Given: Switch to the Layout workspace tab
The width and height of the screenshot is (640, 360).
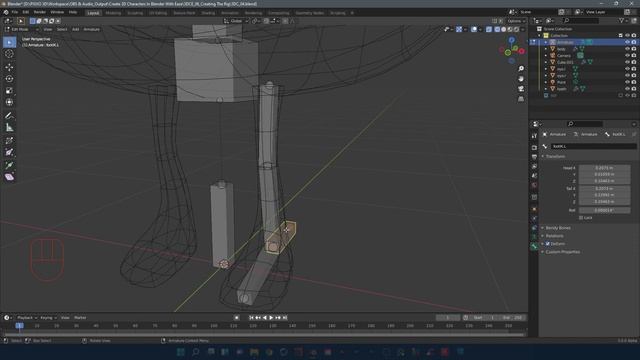Looking at the screenshot, I should 93,13.
